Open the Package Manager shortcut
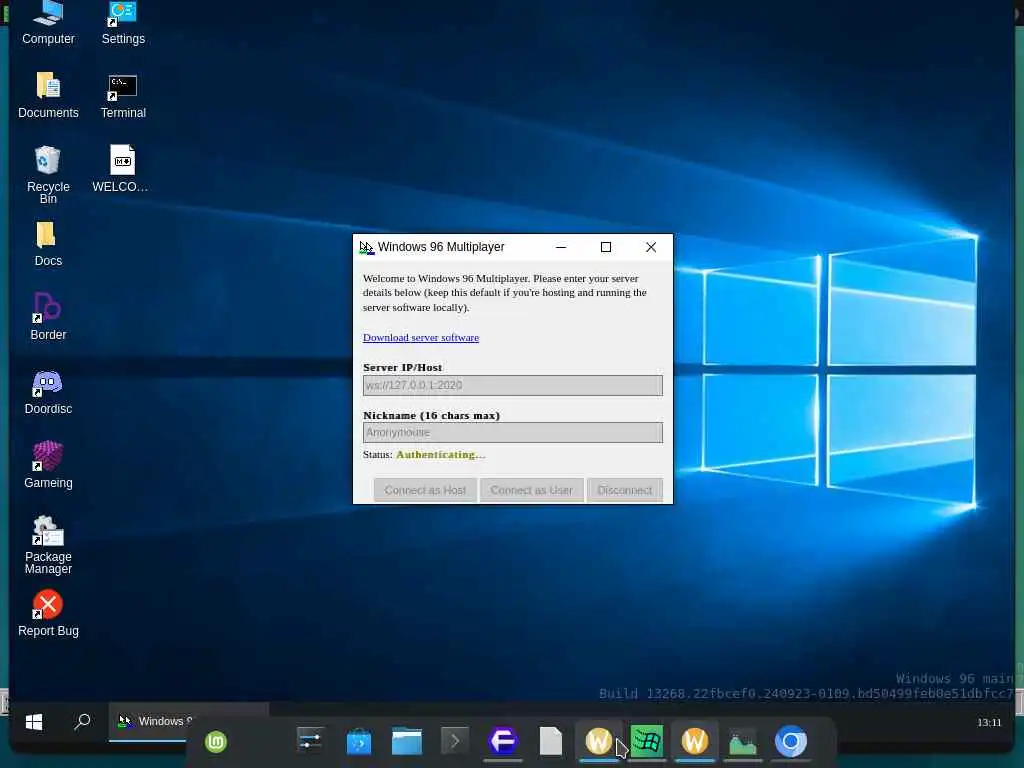Image resolution: width=1024 pixels, height=768 pixels. click(48, 545)
